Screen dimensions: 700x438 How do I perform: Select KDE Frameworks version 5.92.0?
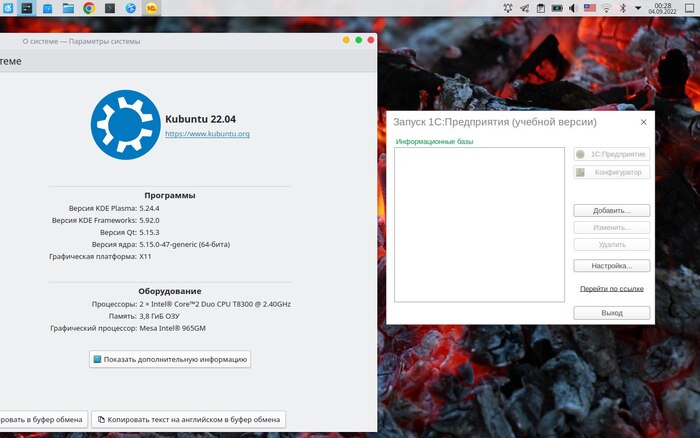coord(149,220)
